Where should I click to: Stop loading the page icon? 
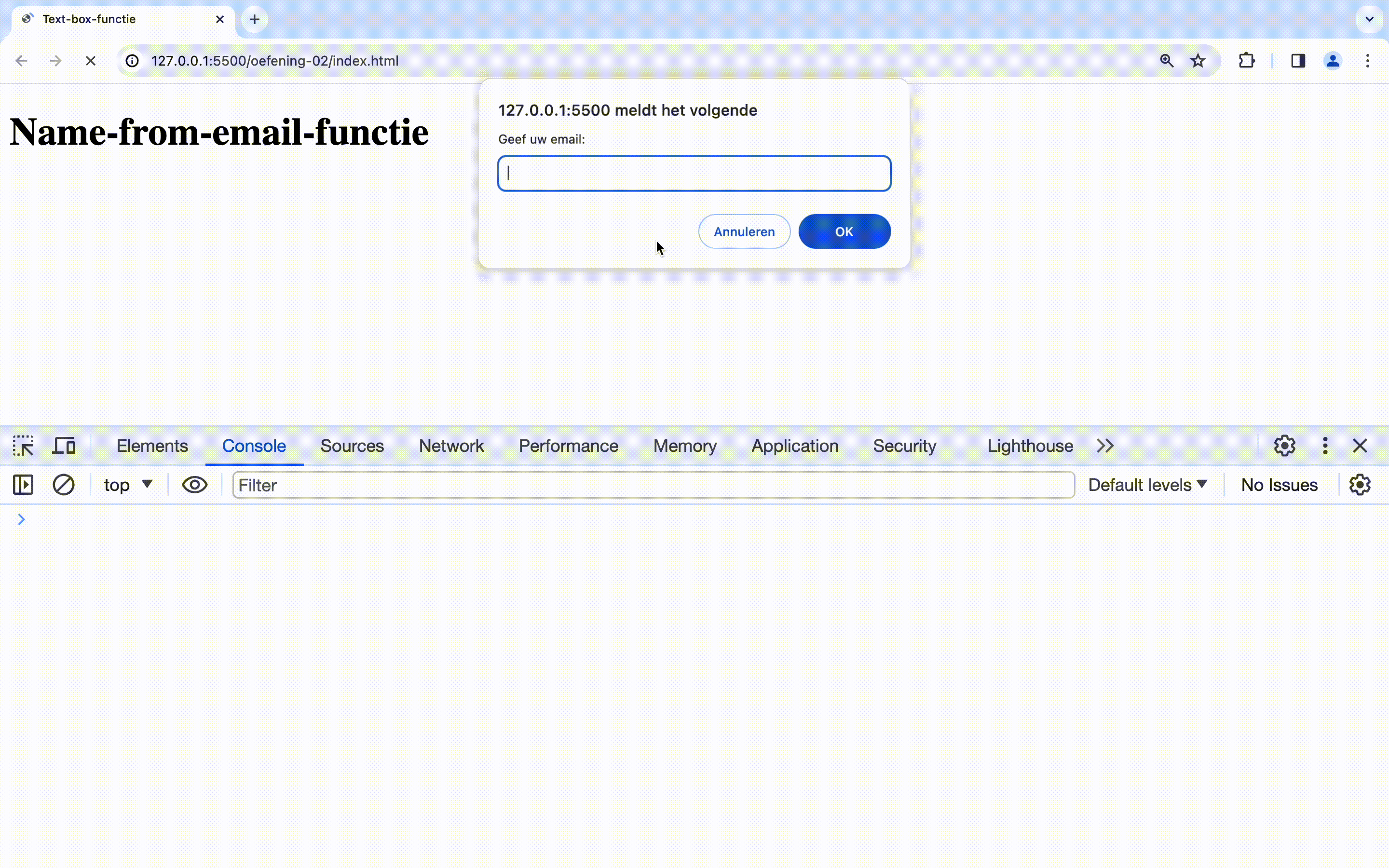point(91,61)
